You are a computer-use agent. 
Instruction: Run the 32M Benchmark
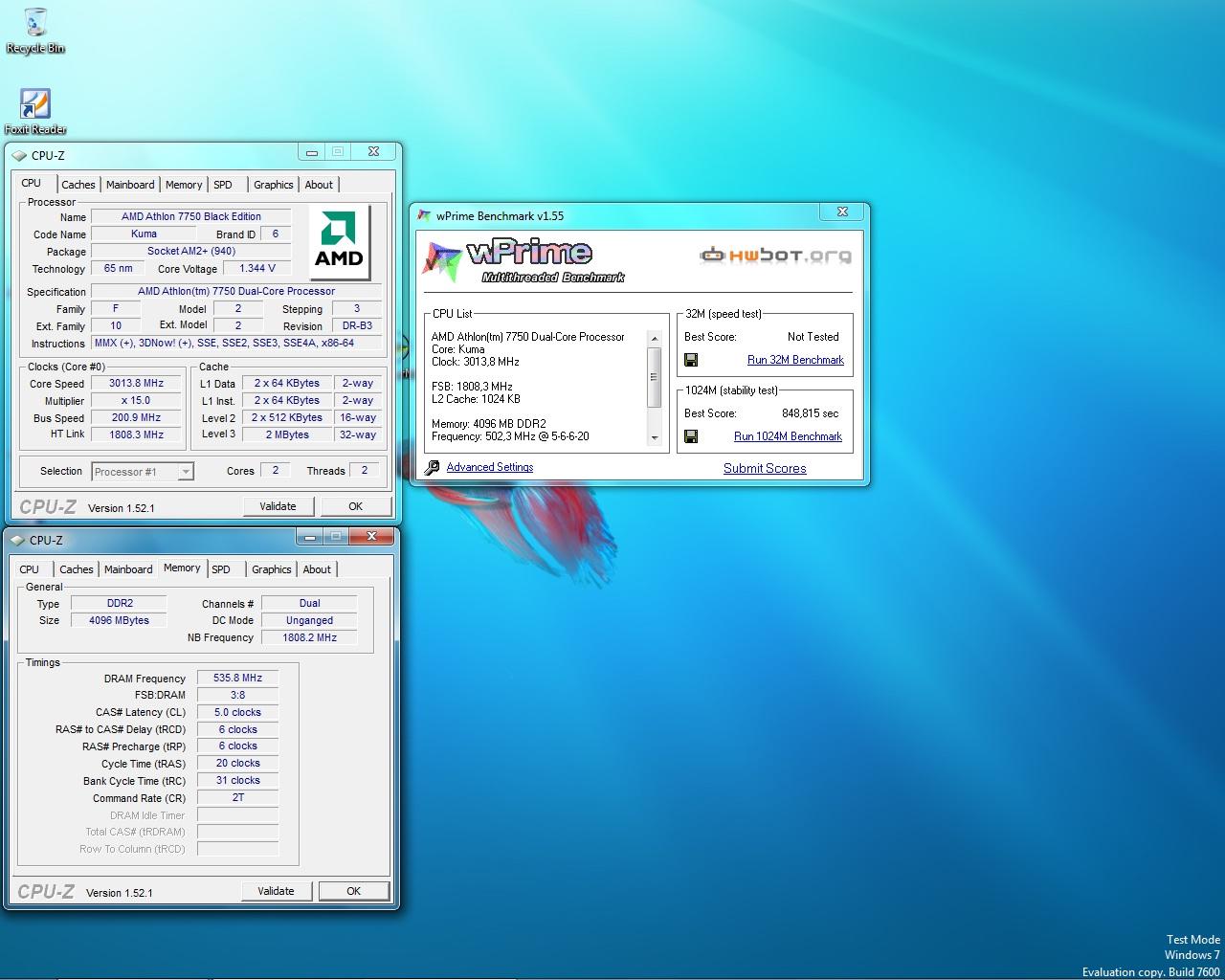coord(795,360)
